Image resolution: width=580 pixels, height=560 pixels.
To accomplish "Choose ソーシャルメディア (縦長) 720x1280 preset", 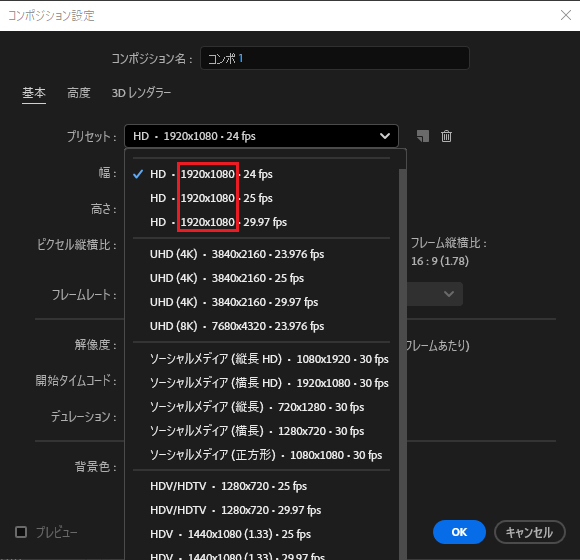I will pos(261,407).
